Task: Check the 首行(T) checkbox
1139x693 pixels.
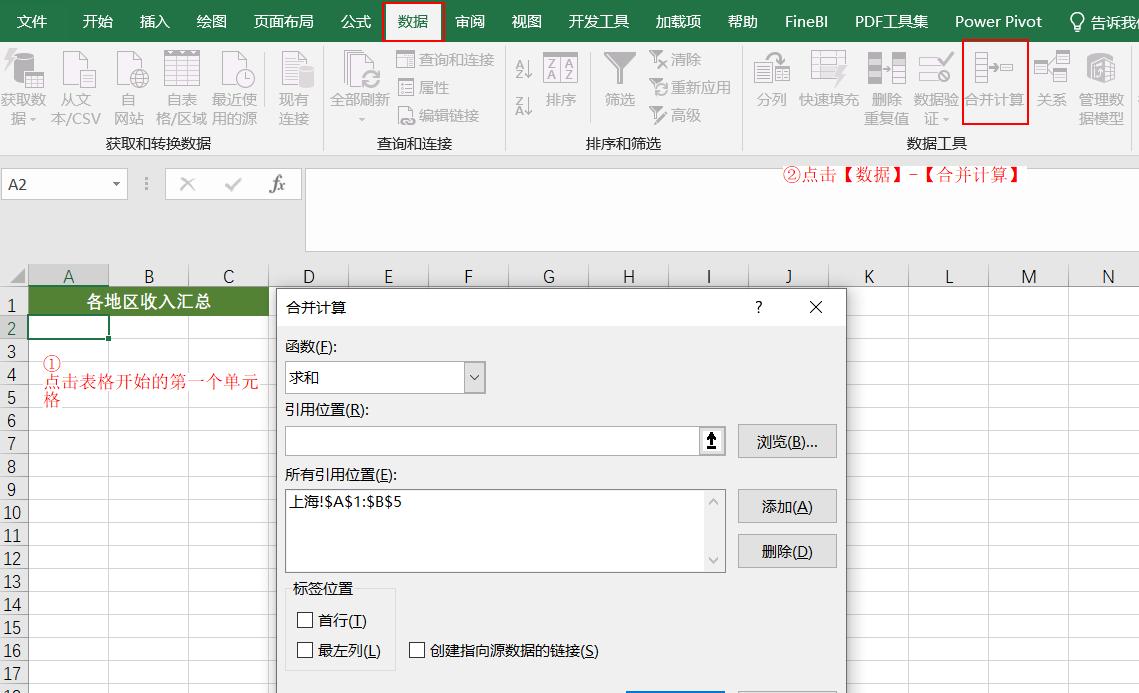Action: pyautogui.click(x=305, y=620)
